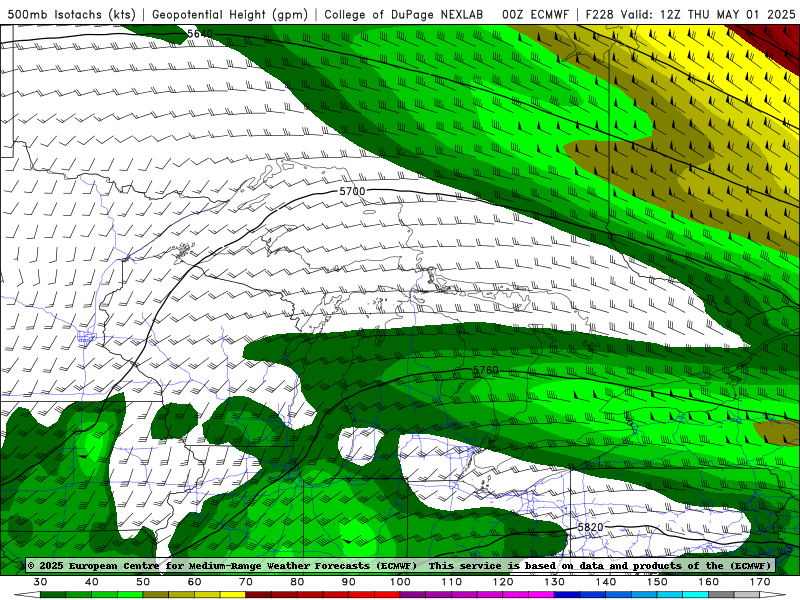
Task: Click the dark blue swatch right of 130
Action: click(567, 595)
